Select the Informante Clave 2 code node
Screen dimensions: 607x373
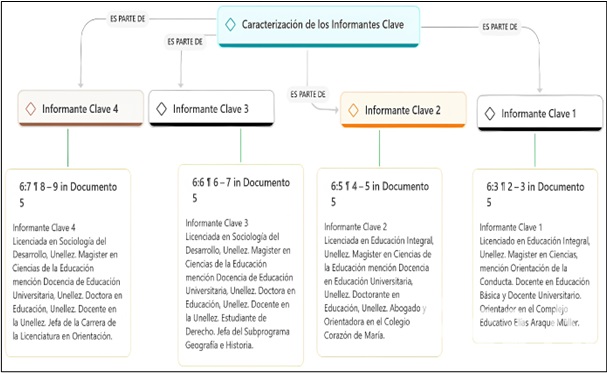tap(403, 110)
